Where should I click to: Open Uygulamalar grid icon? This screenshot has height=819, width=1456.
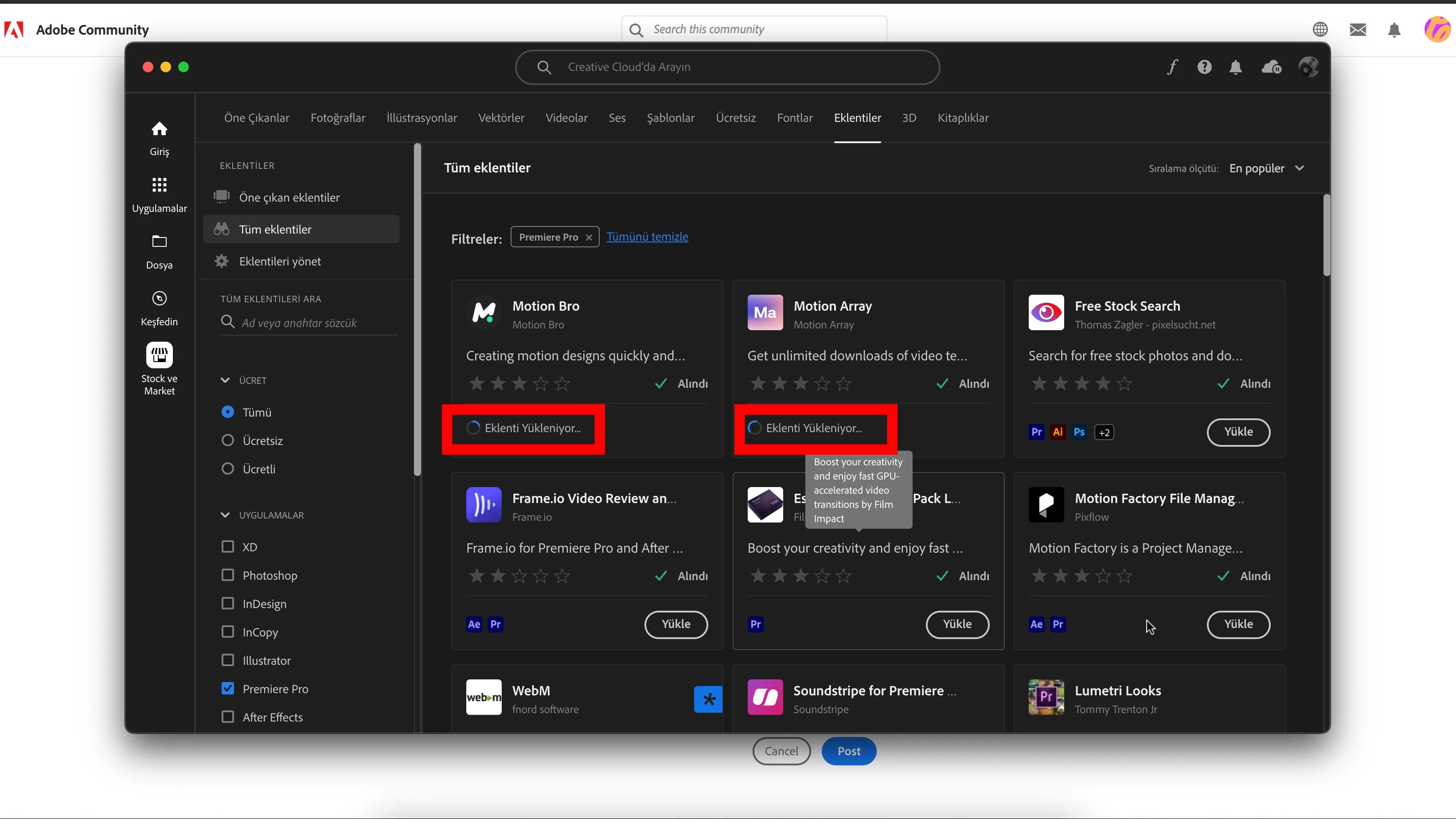coord(159,185)
